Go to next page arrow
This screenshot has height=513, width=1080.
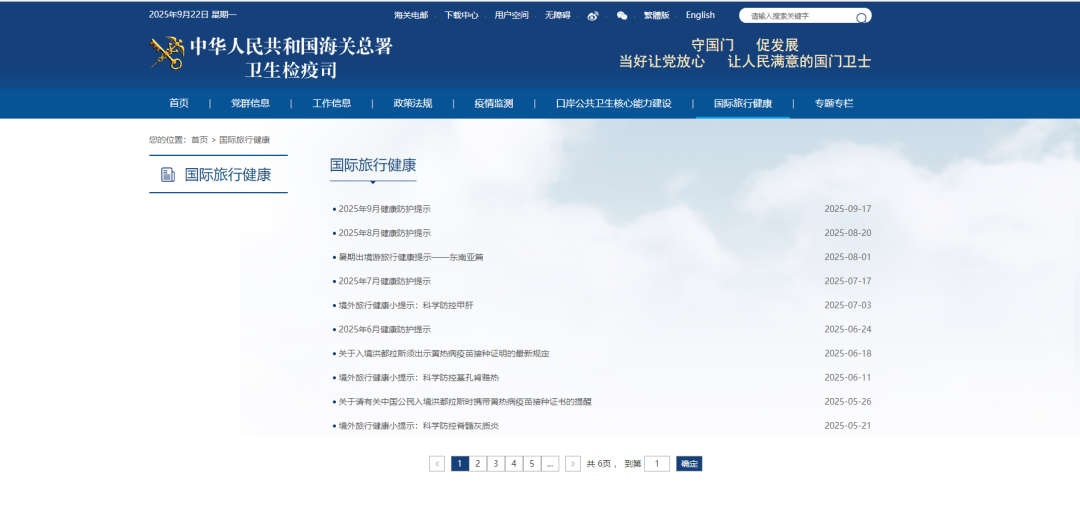pos(572,464)
